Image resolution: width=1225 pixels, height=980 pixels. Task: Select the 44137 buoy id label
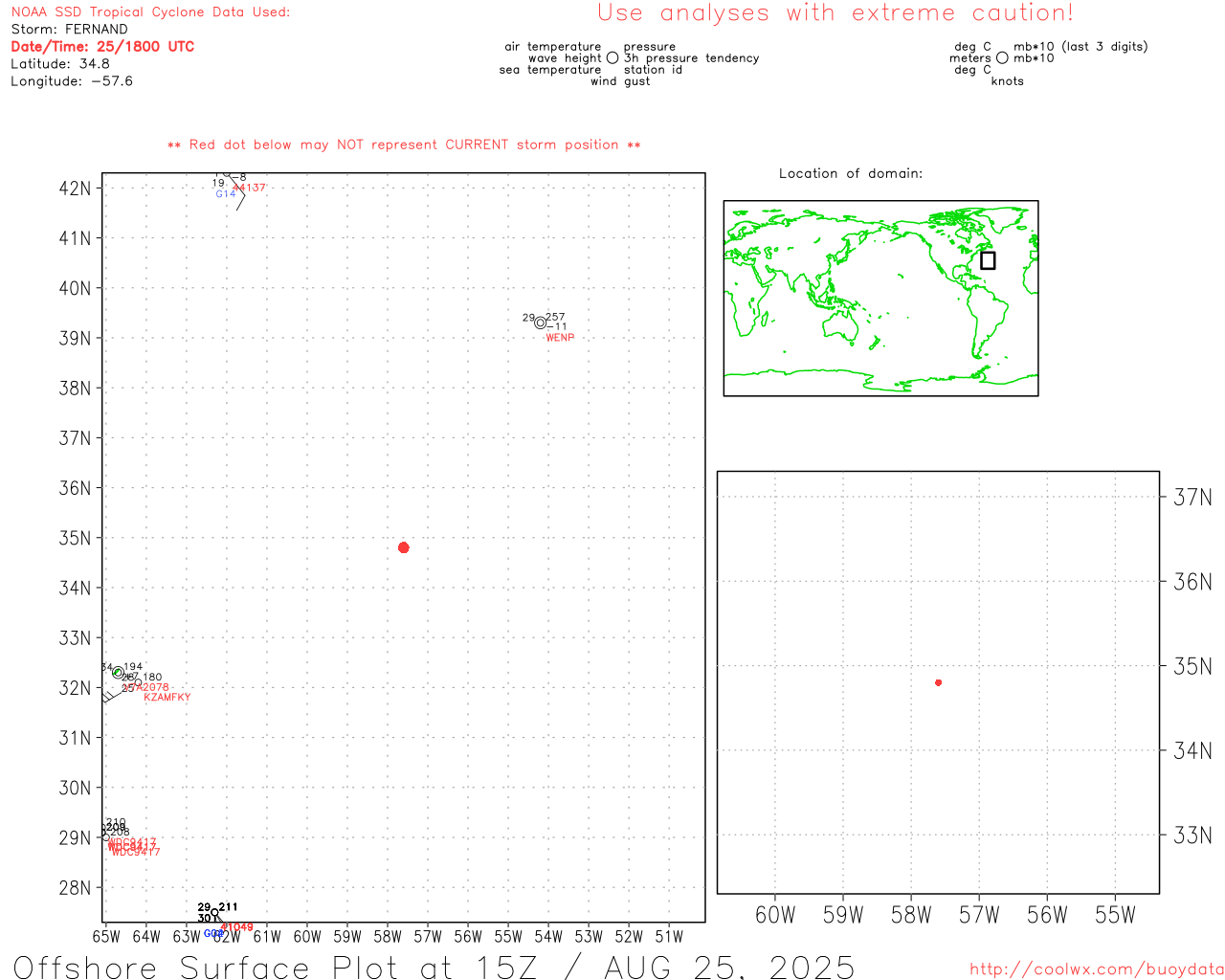[250, 188]
